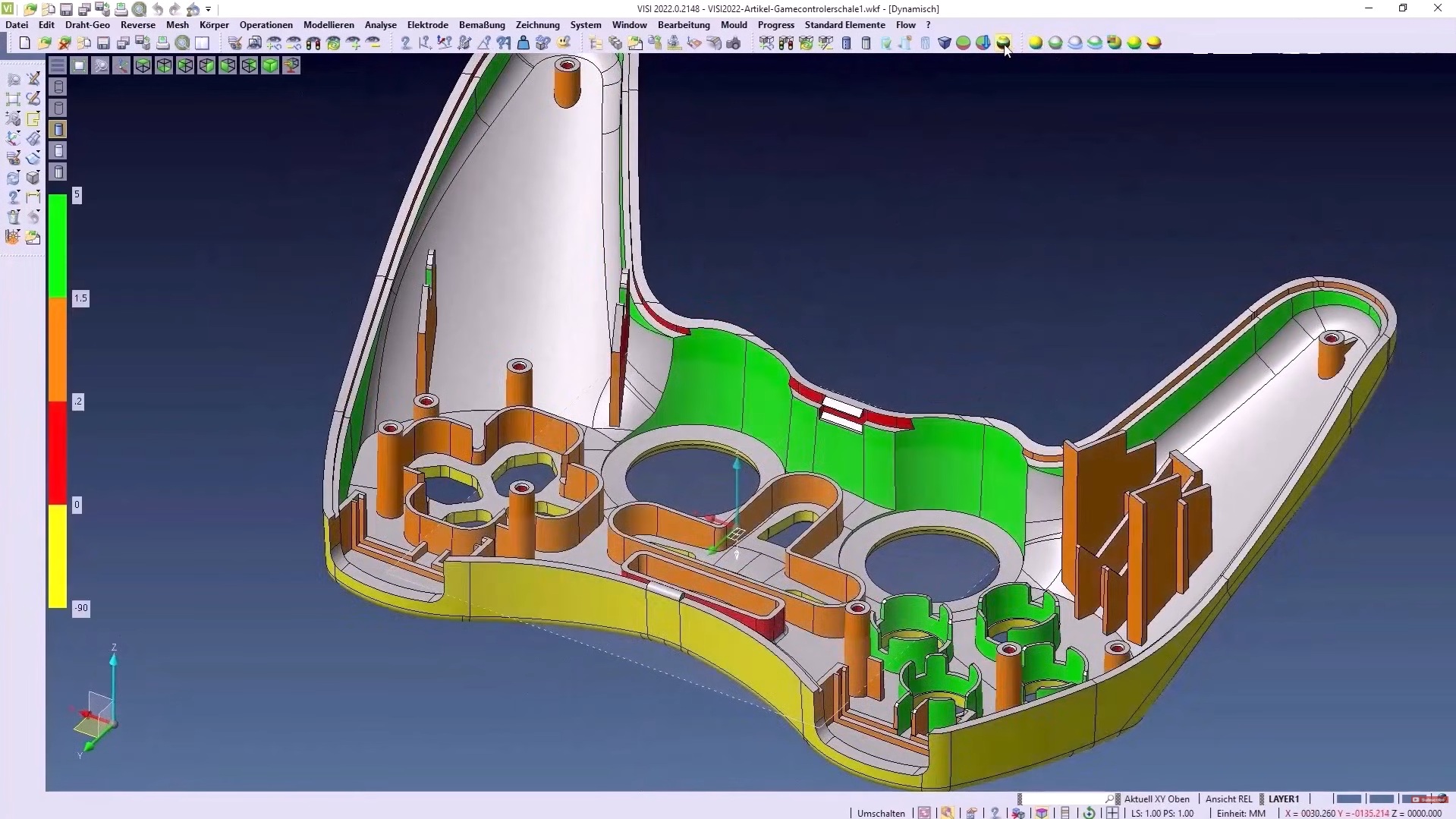The image size is (1456, 819).
Task: Click the undo arrow in quick access bar
Action: pyautogui.click(x=157, y=9)
